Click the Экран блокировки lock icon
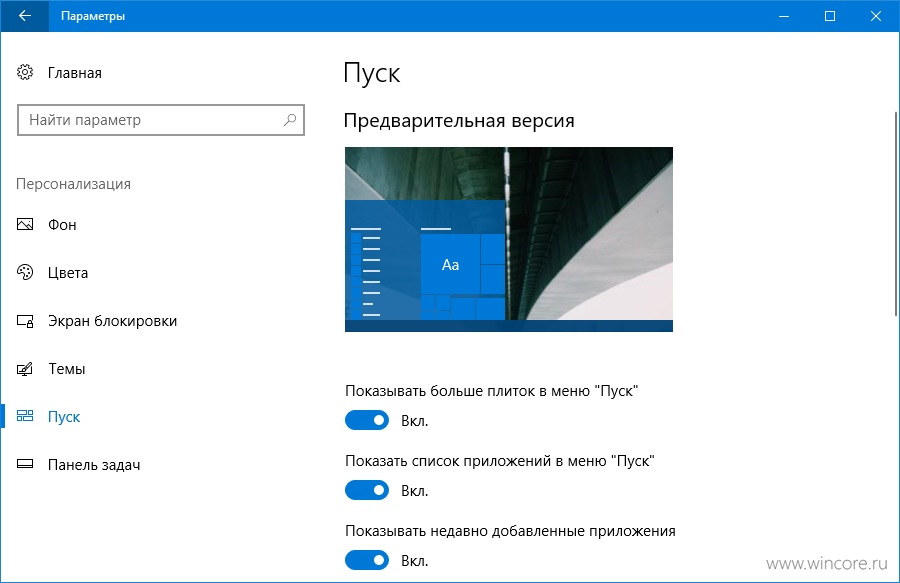Viewport: 900px width, 583px height. [x=25, y=321]
